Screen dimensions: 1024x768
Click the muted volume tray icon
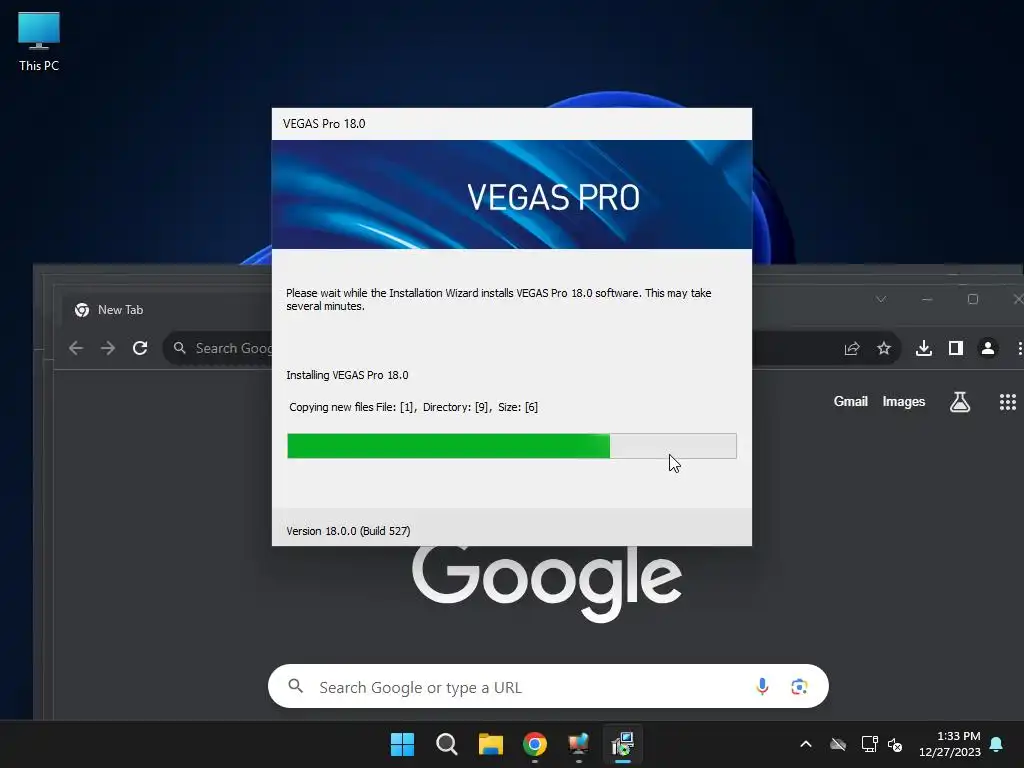[x=895, y=744]
